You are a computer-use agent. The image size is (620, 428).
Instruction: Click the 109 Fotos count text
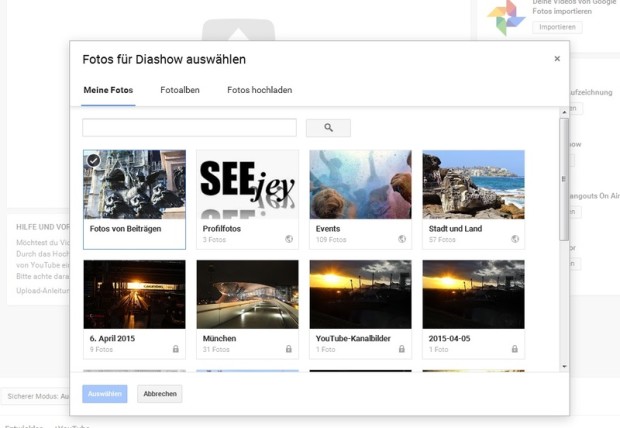pyautogui.click(x=331, y=240)
